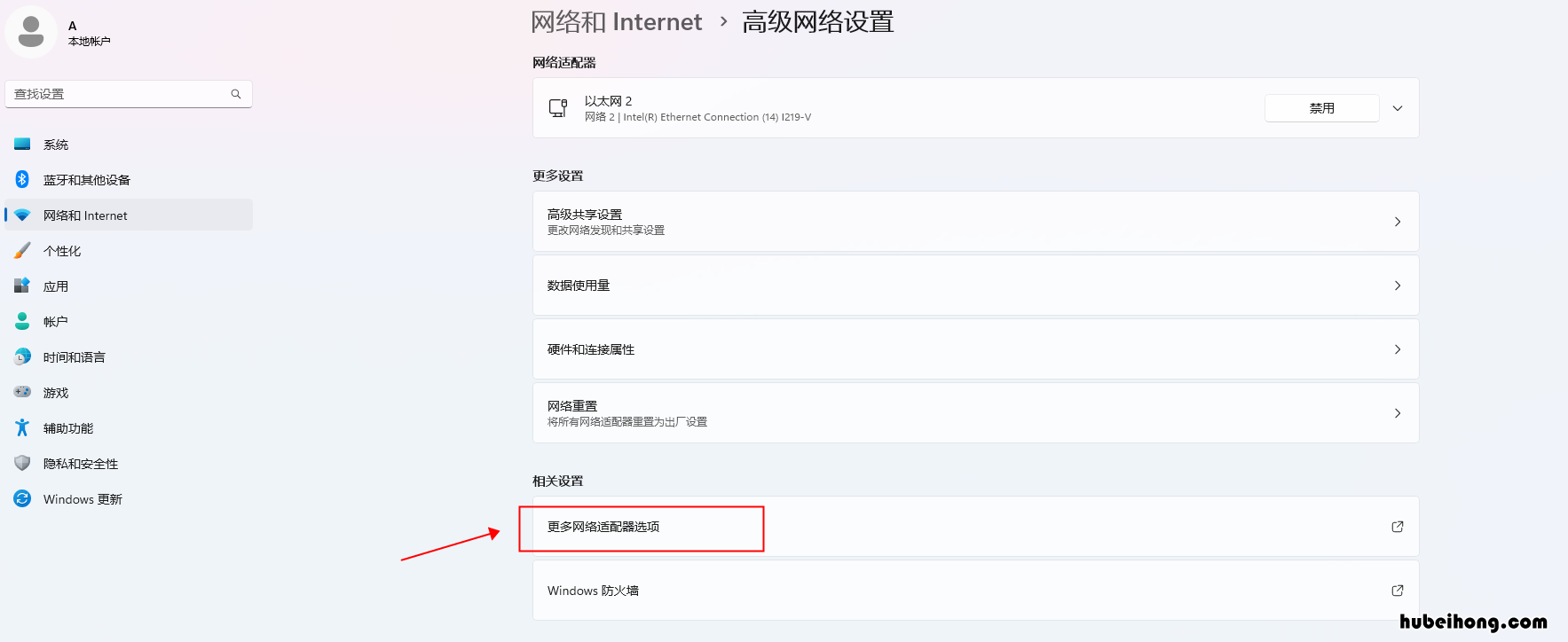Click the user account avatar icon

(x=31, y=32)
